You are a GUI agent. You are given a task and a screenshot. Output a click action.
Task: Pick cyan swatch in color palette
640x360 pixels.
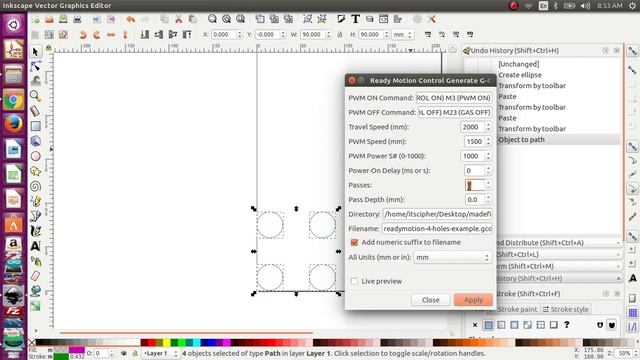[x=196, y=342]
